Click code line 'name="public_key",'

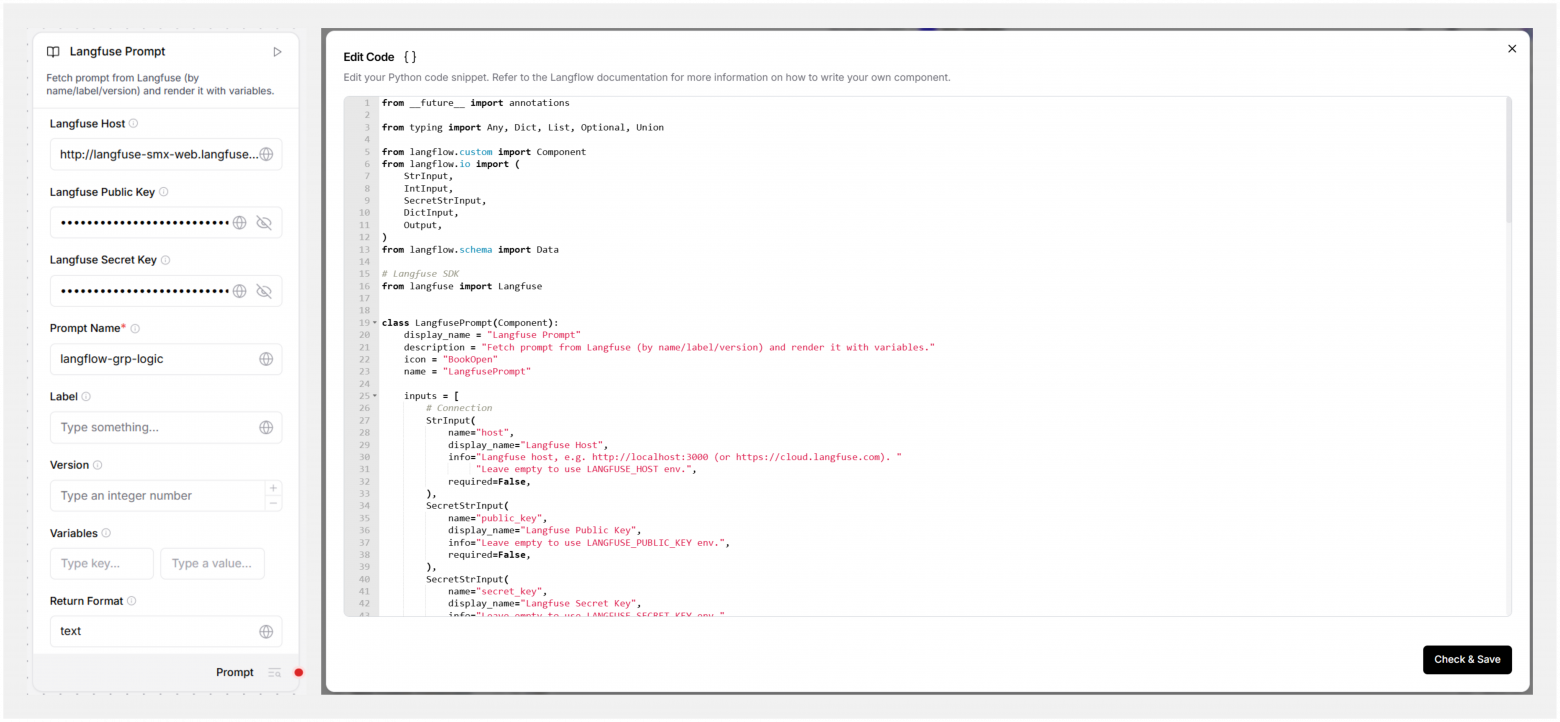coord(497,518)
